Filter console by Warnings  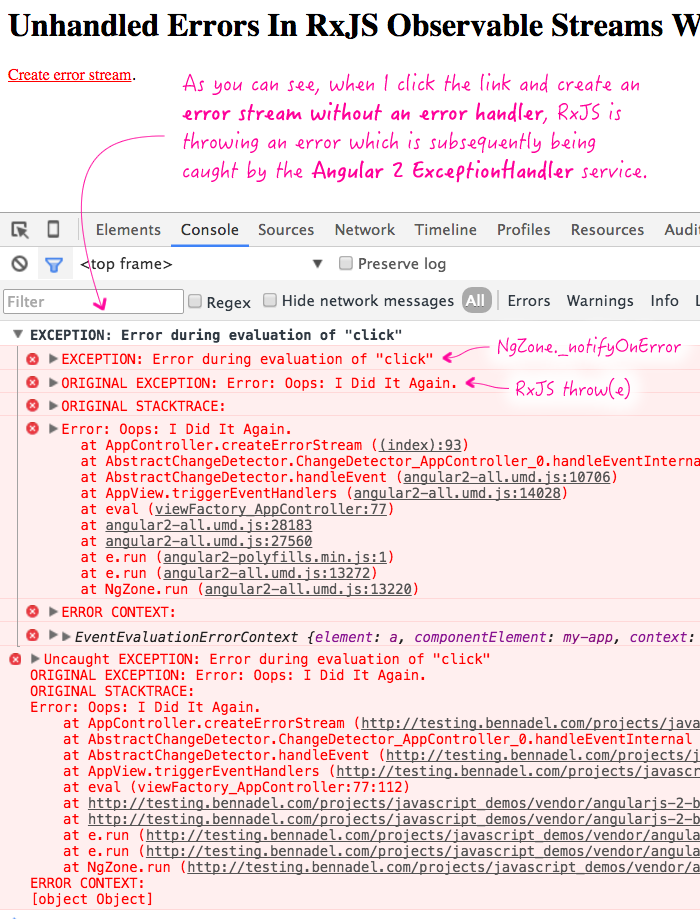(x=600, y=301)
